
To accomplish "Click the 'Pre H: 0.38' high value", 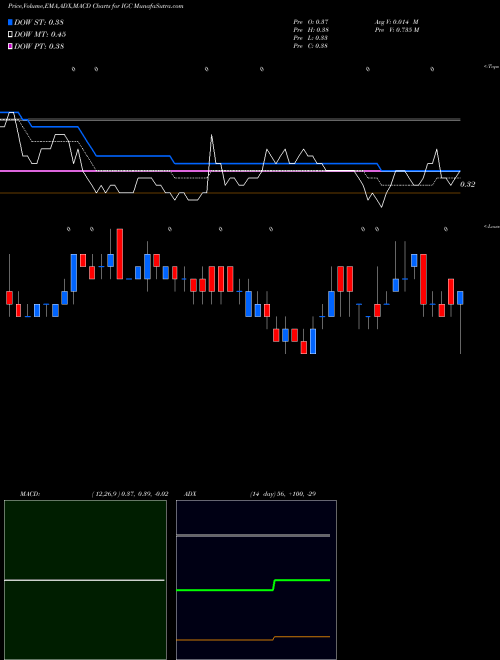I will (311, 30).
